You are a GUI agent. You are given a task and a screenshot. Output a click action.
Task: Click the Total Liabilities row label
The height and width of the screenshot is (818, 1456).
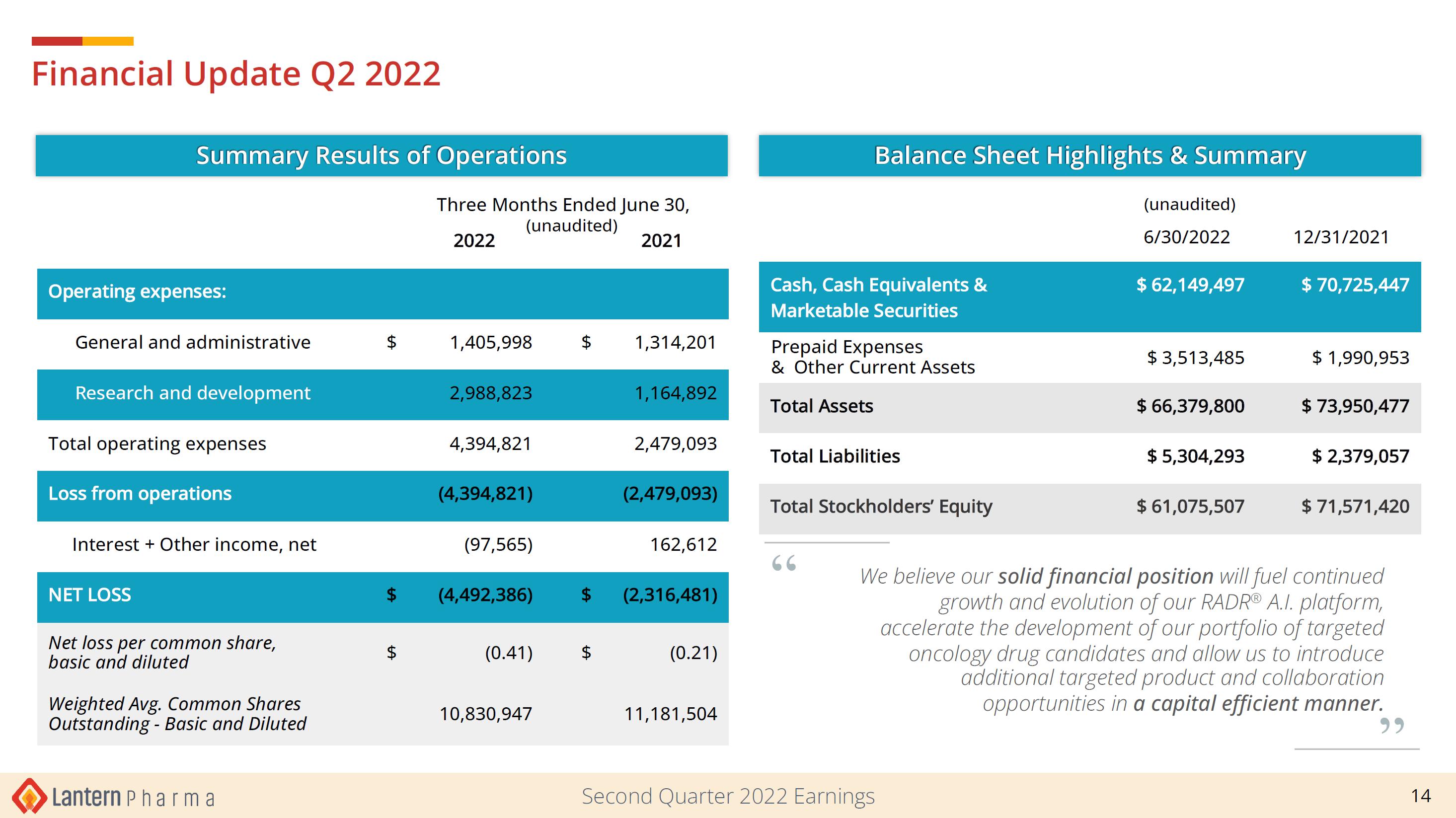[x=836, y=456]
